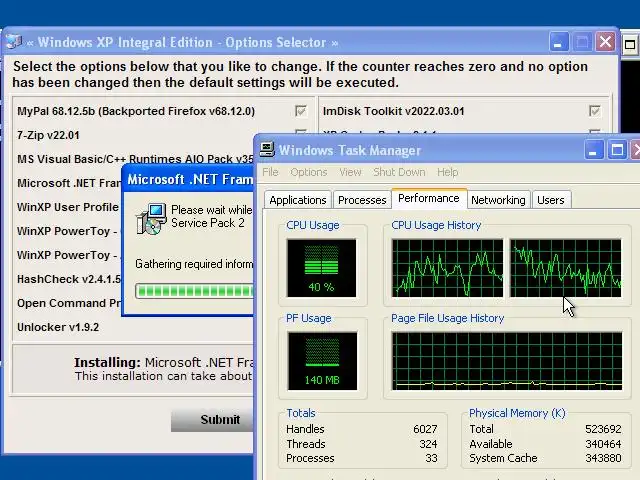640x480 pixels.
Task: Toggle the MyPal 68.12.5b checkbox
Action: point(301,111)
